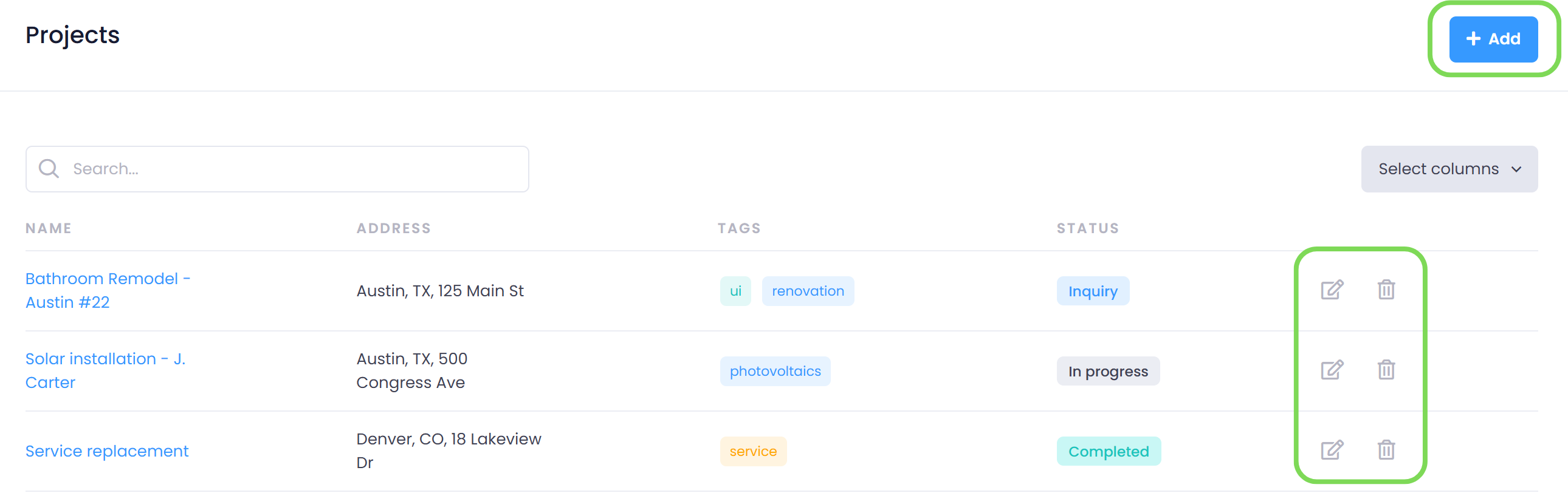This screenshot has width=1568, height=493.
Task: Delete the Service replacement project
Action: (x=1386, y=450)
